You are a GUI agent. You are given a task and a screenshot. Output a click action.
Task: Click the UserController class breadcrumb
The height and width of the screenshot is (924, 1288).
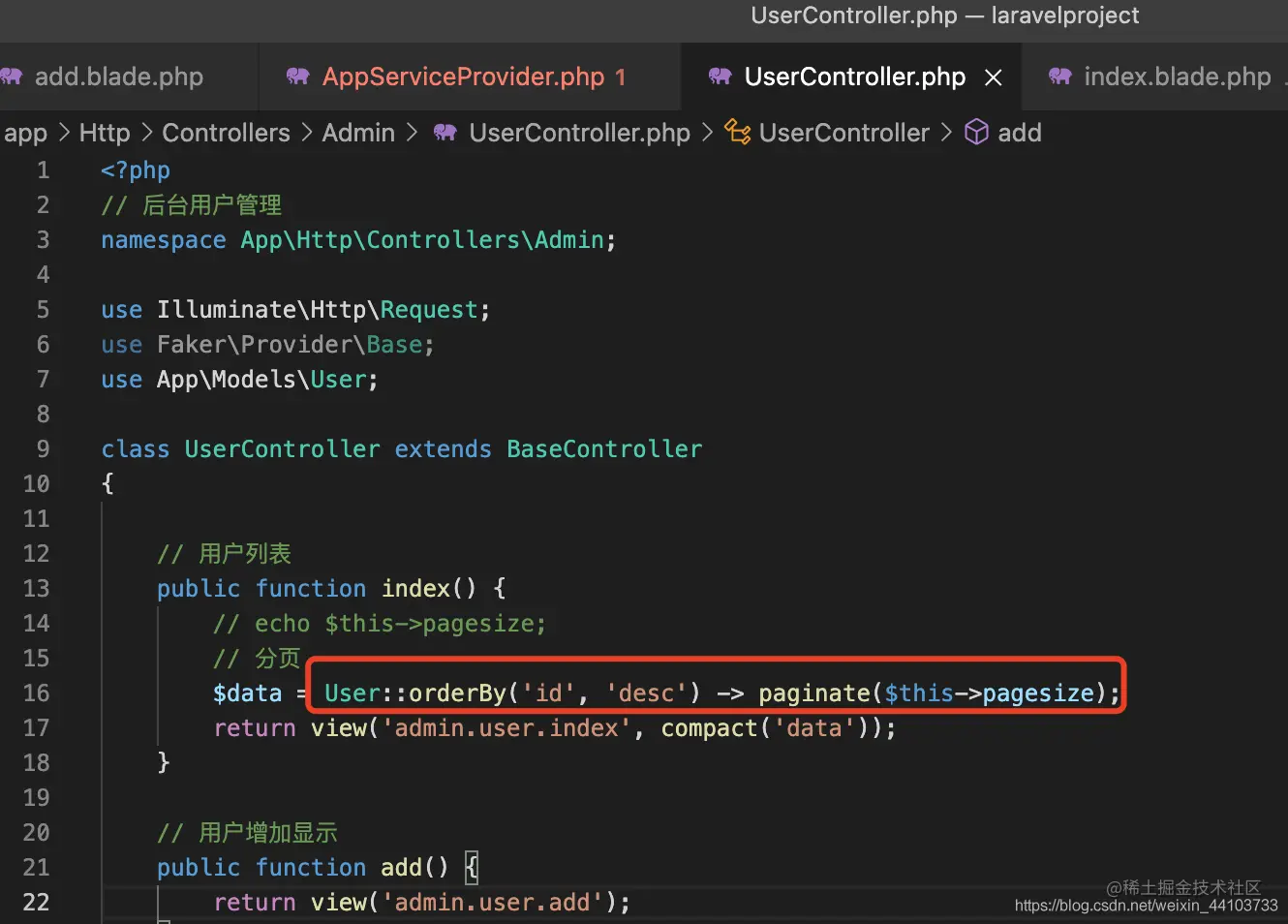pos(844,133)
